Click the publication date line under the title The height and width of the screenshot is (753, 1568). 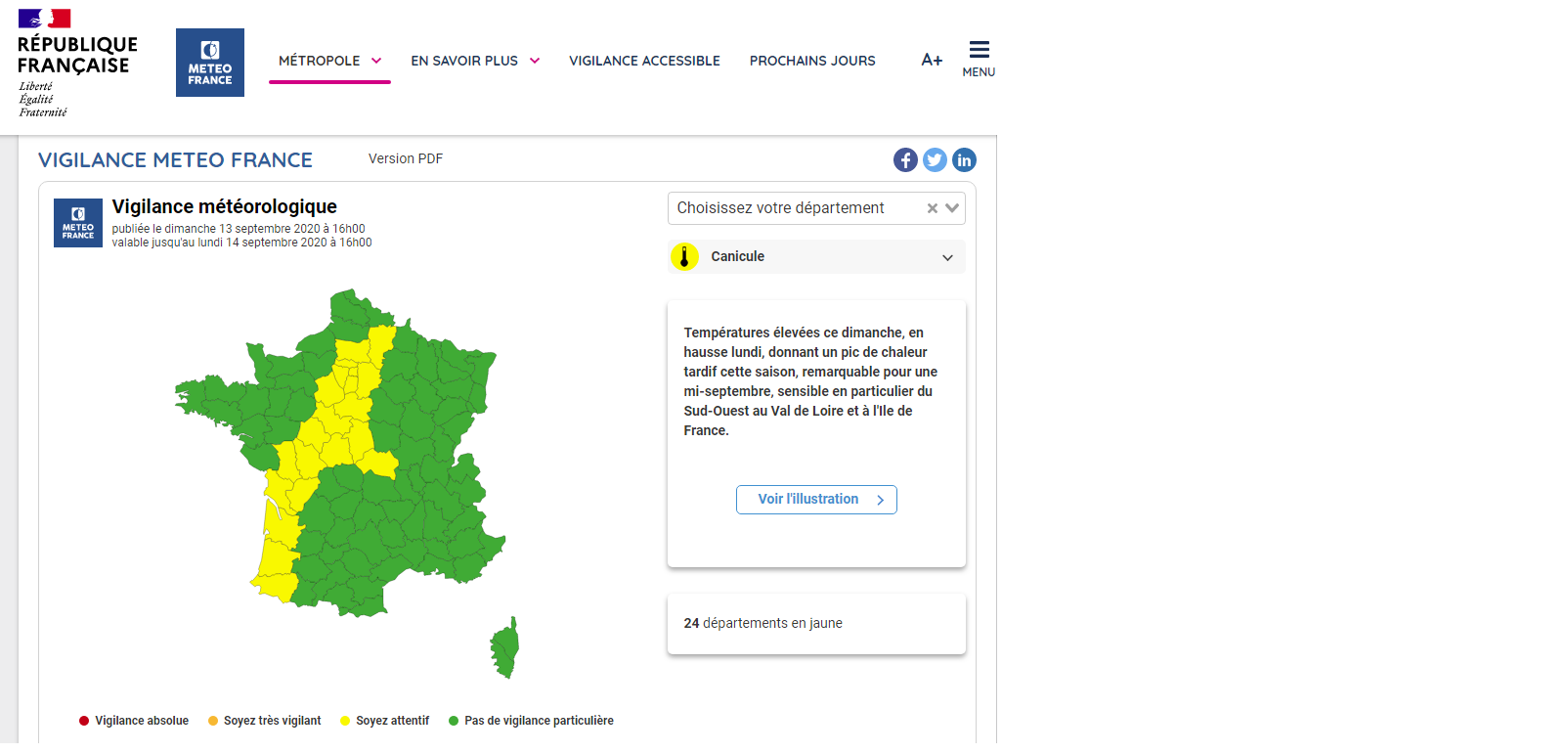[239, 229]
